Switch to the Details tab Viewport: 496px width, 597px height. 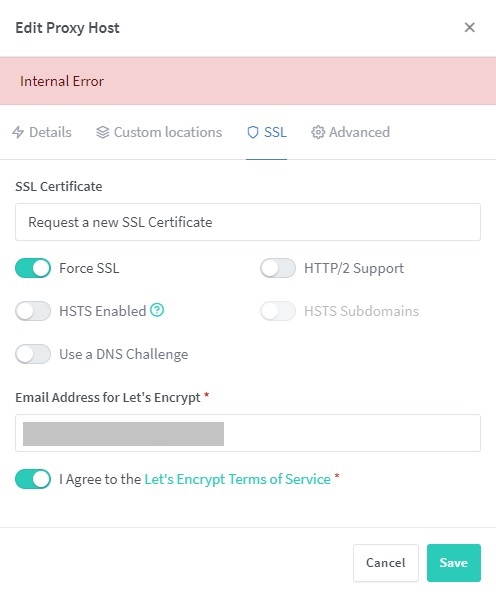42,132
